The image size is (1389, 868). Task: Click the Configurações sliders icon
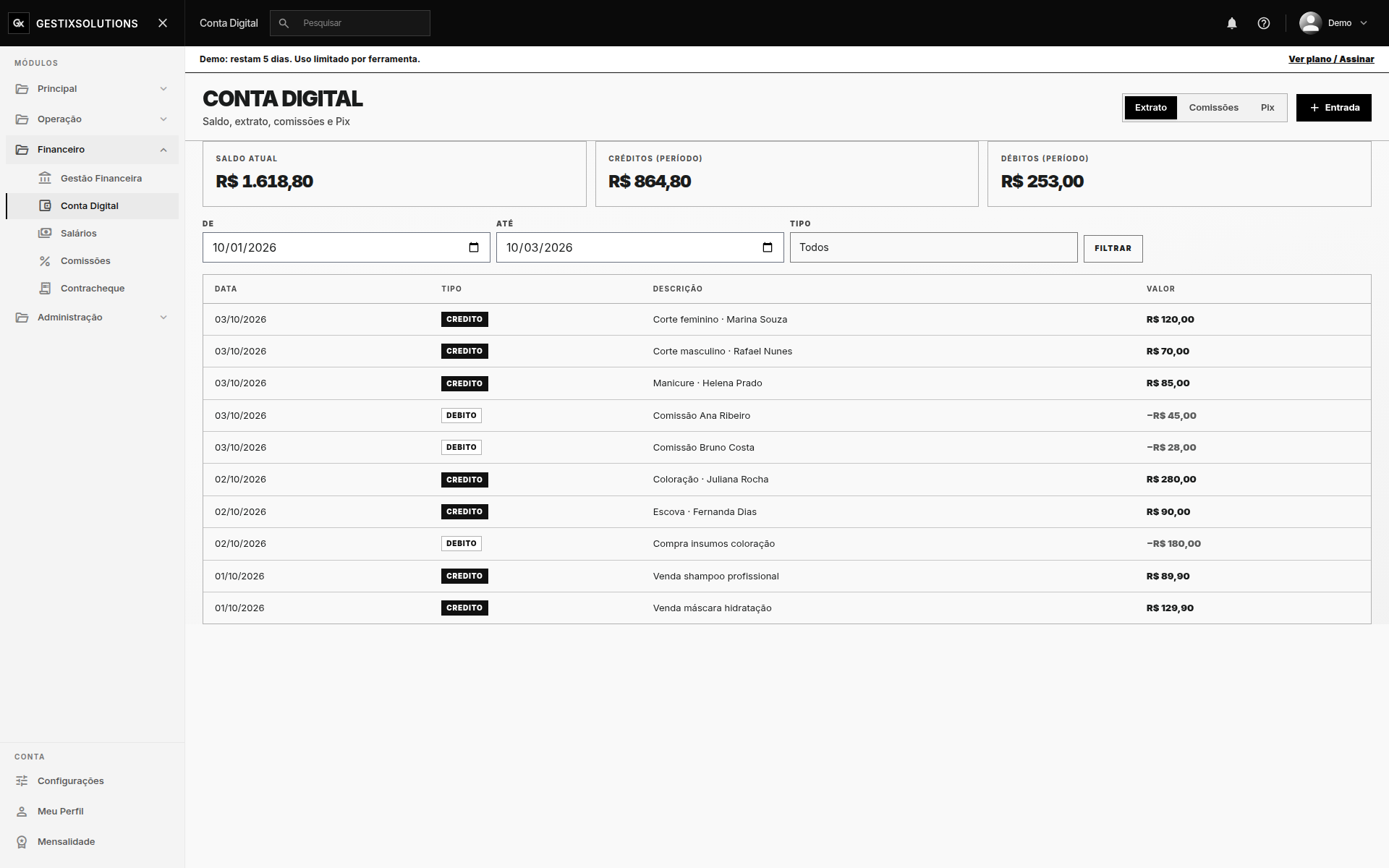(x=22, y=780)
